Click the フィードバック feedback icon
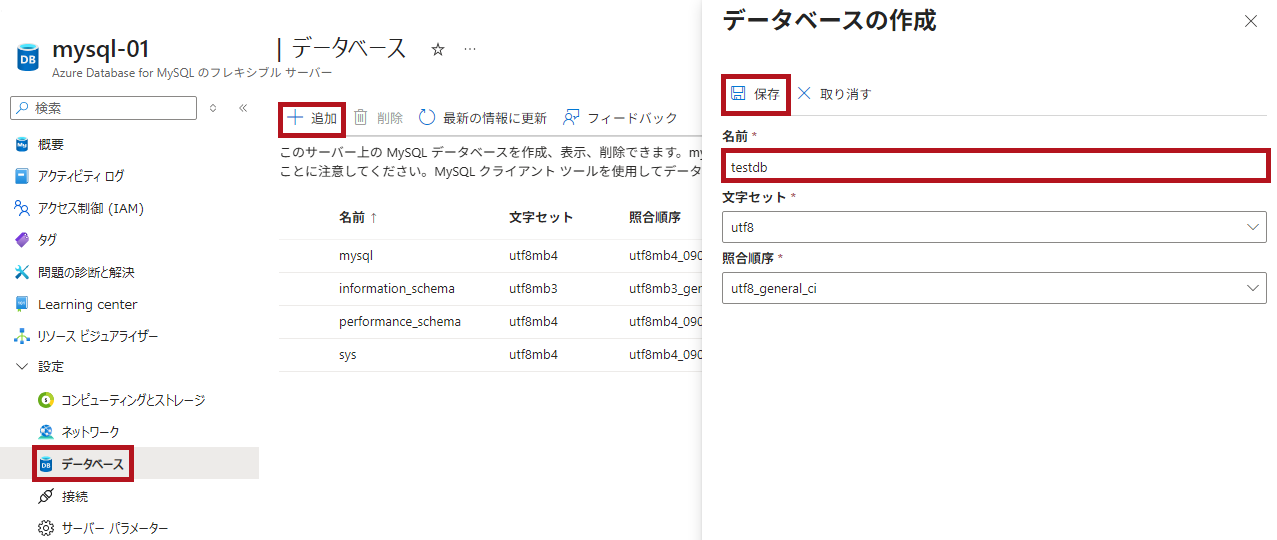This screenshot has width=1277, height=540. (x=571, y=118)
